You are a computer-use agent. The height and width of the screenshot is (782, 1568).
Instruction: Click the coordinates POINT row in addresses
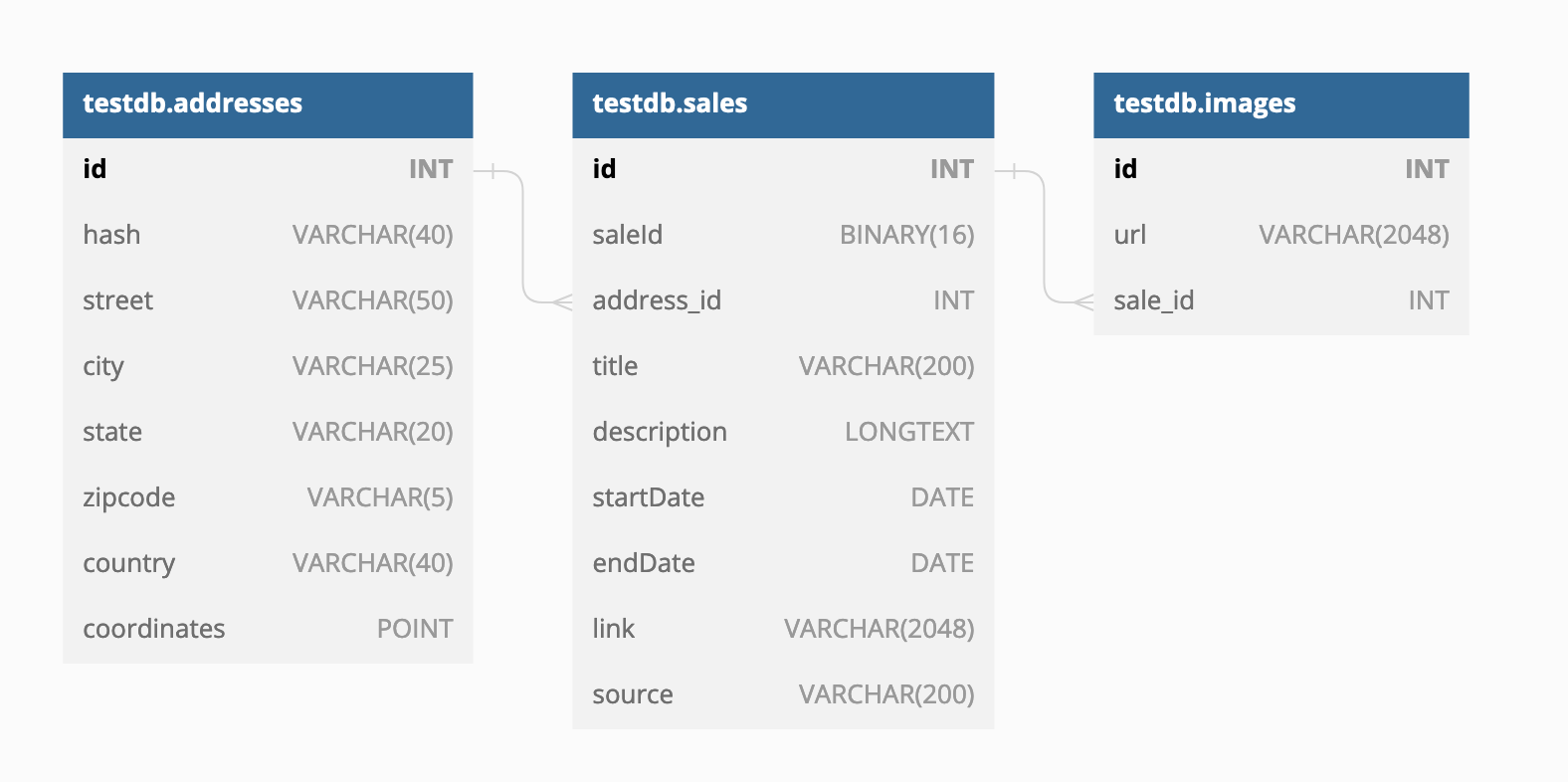[x=268, y=630]
